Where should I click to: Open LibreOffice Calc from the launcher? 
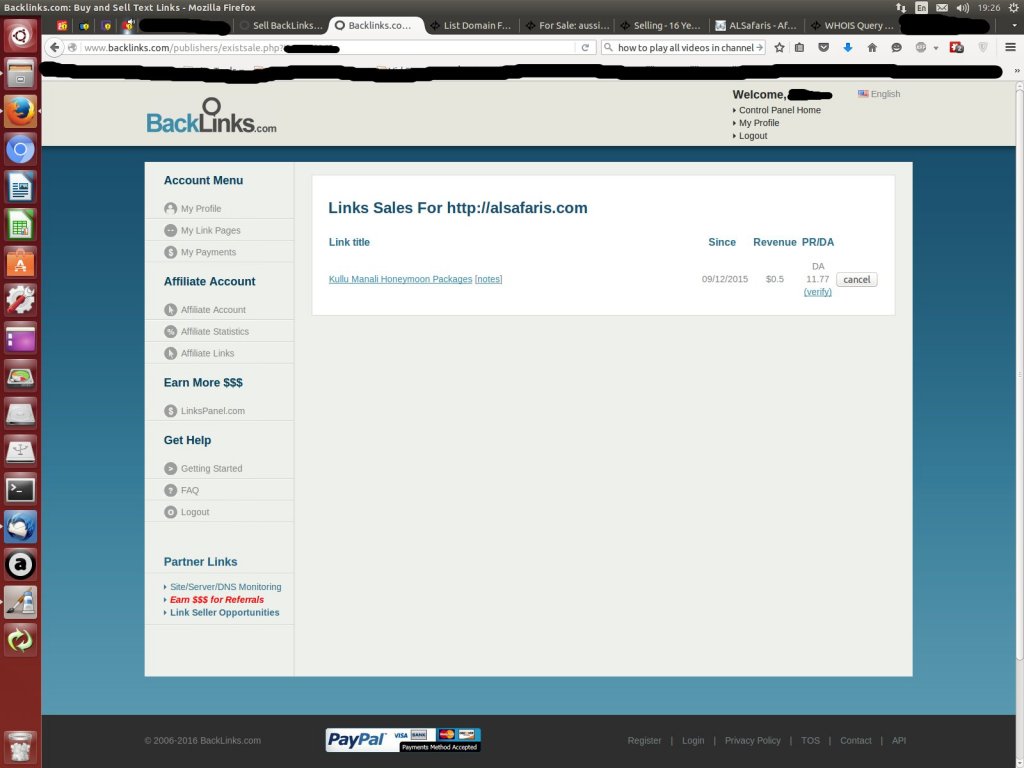20,225
